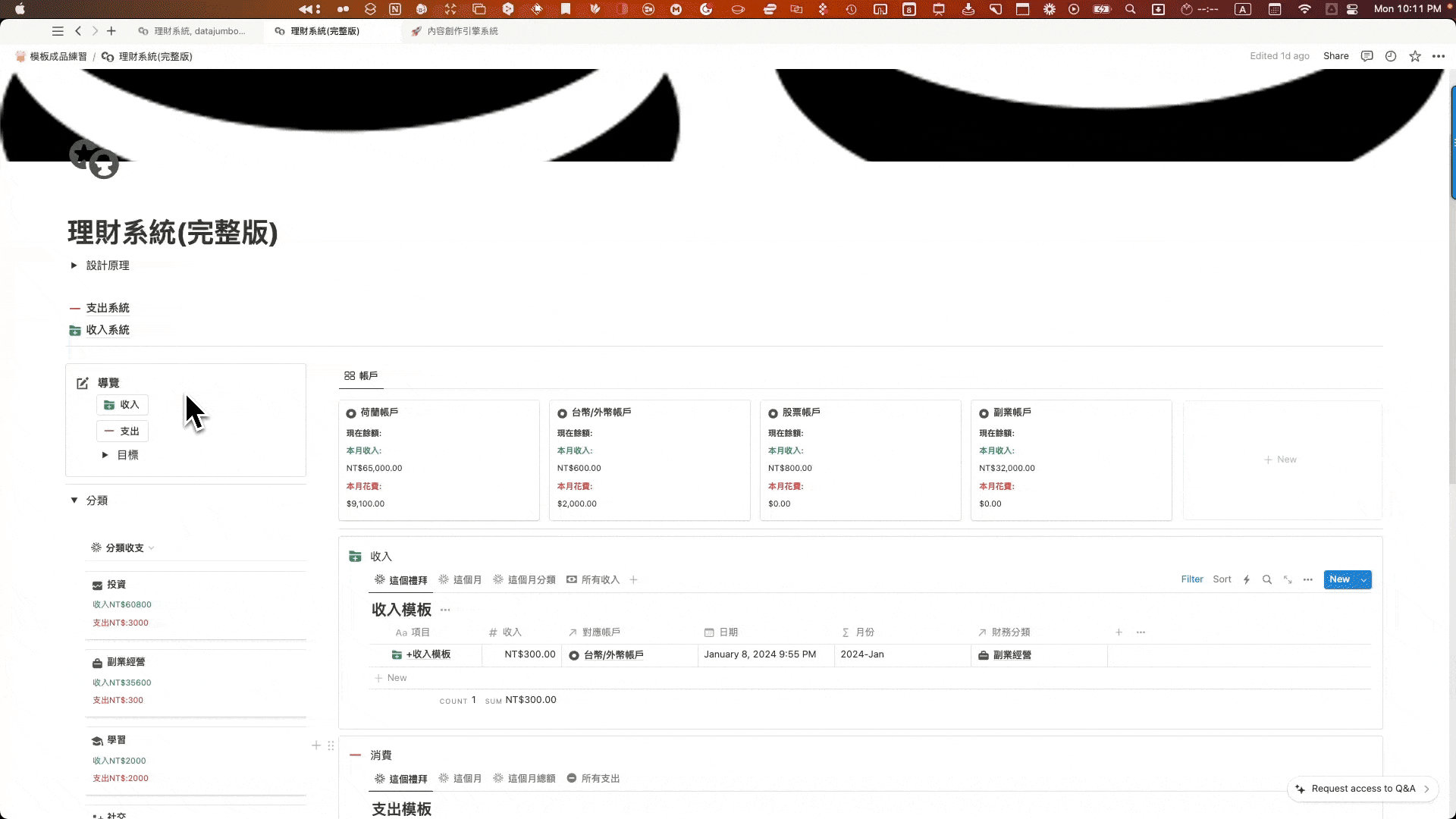The width and height of the screenshot is (1456, 819).
Task: Search in the 收入 database
Action: (x=1266, y=579)
